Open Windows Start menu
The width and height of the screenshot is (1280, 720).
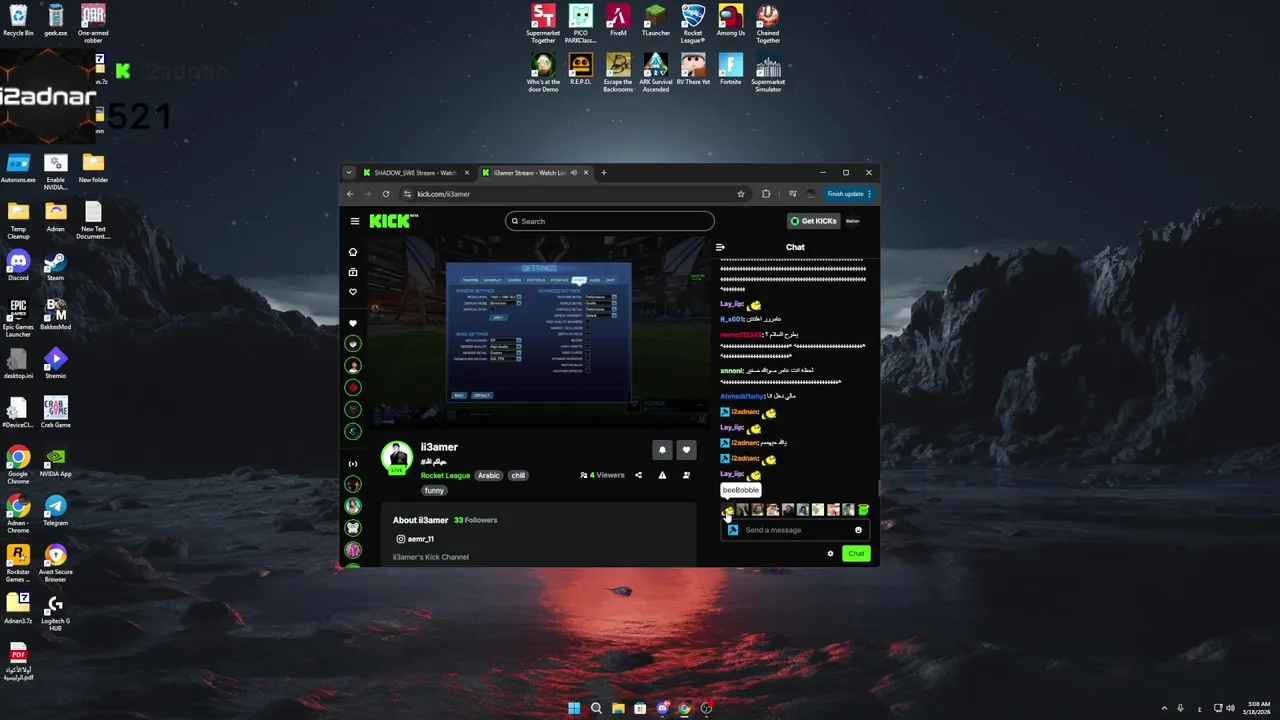click(x=574, y=708)
